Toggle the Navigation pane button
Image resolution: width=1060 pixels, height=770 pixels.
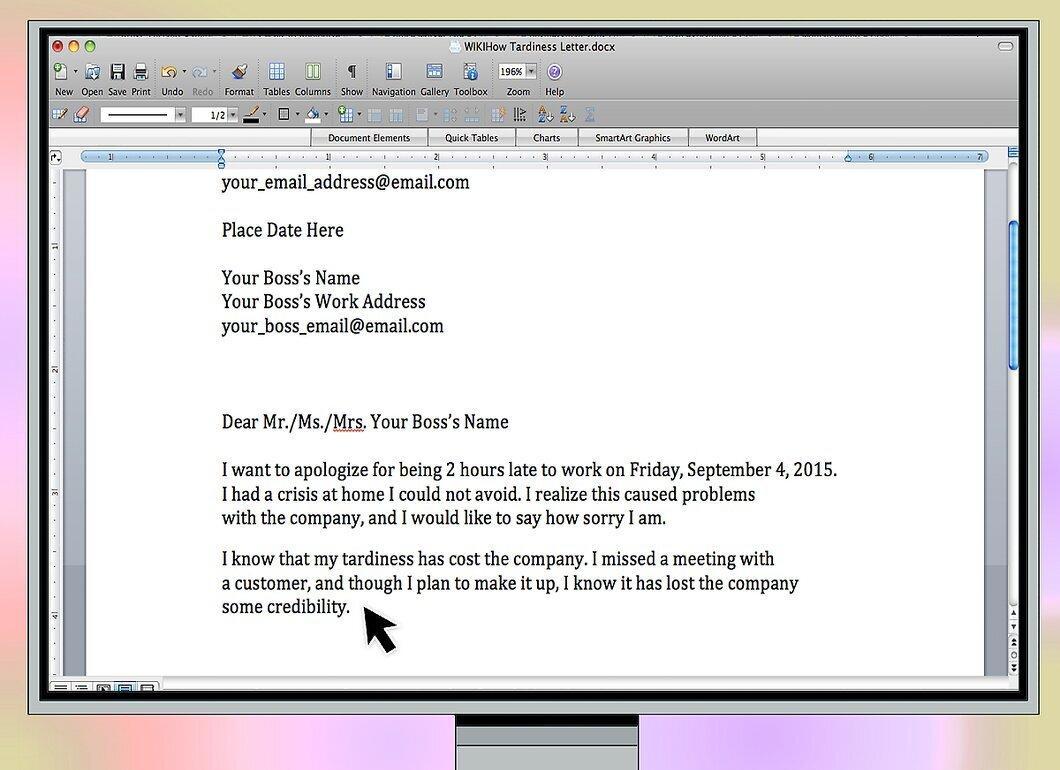[x=393, y=72]
